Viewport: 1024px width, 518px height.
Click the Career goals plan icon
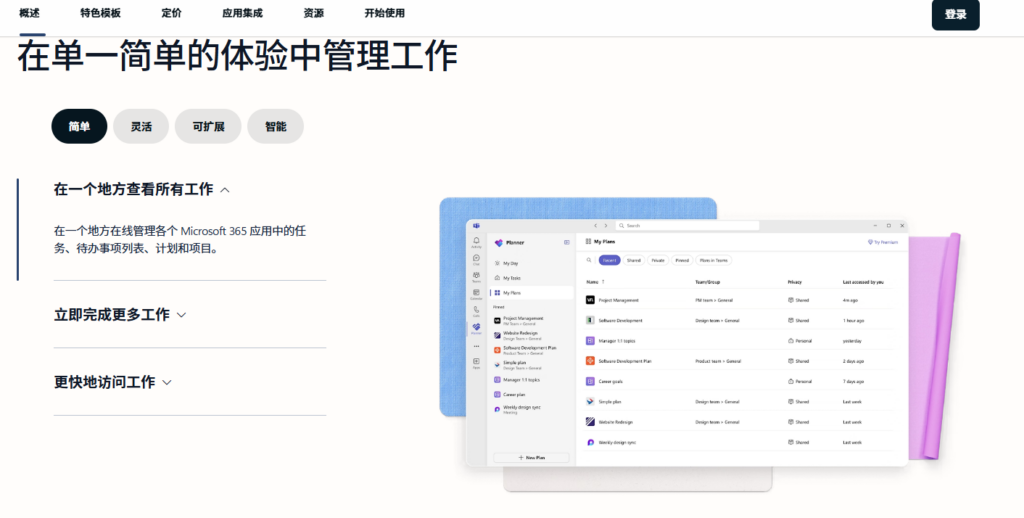coord(590,381)
